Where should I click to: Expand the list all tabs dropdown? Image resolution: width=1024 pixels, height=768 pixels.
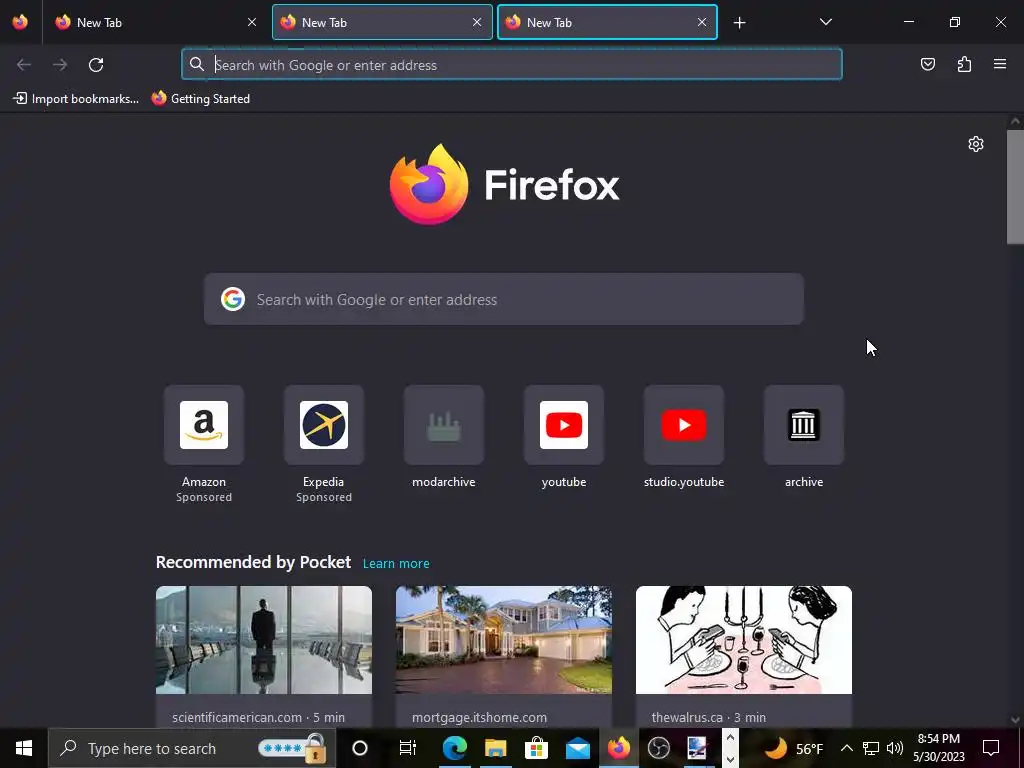(x=825, y=22)
